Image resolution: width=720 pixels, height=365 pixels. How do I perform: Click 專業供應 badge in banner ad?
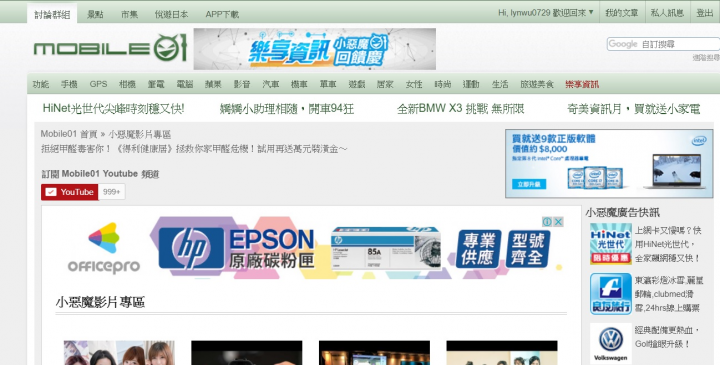478,249
